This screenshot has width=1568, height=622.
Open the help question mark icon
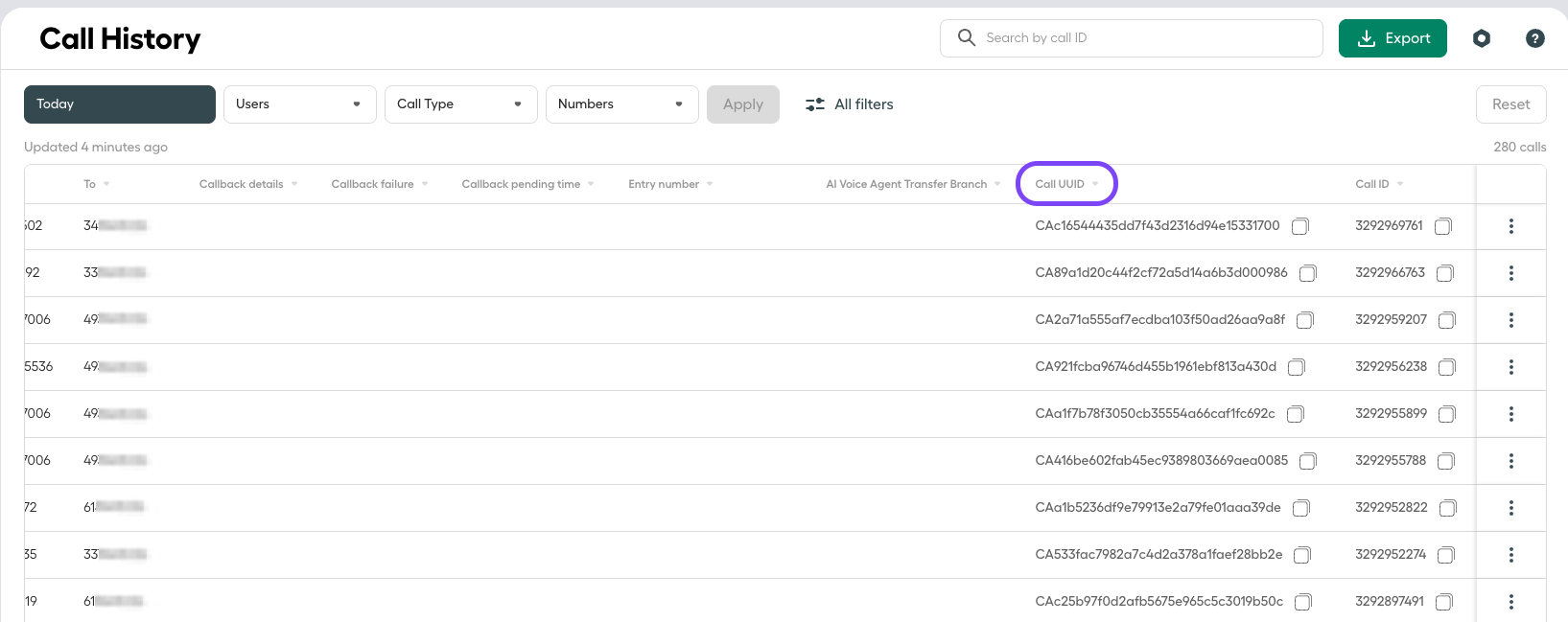tap(1535, 38)
